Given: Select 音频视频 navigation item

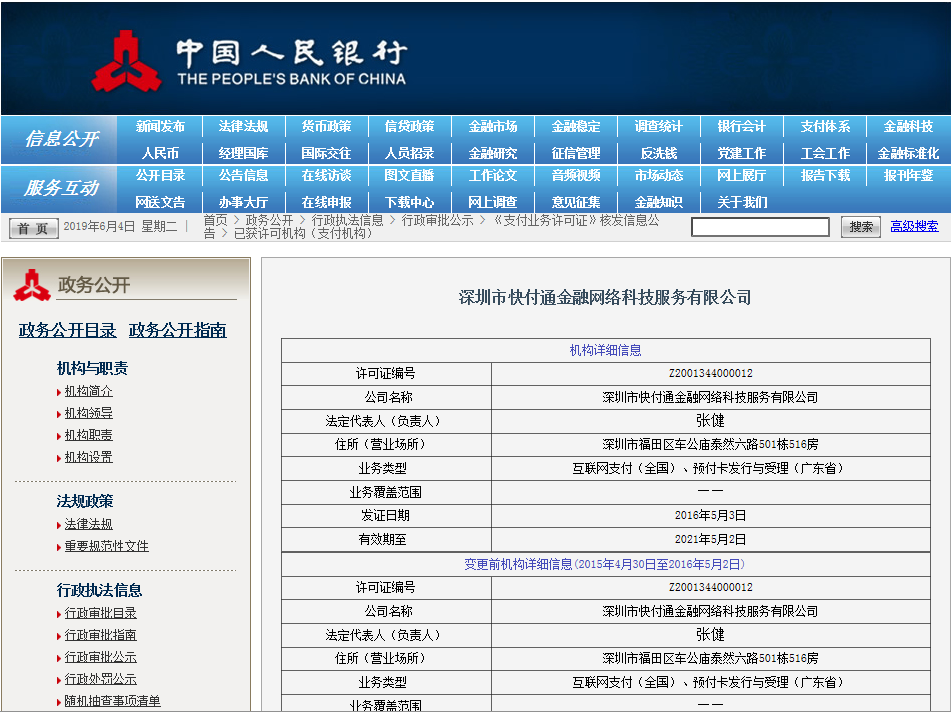Looking at the screenshot, I should [x=576, y=176].
